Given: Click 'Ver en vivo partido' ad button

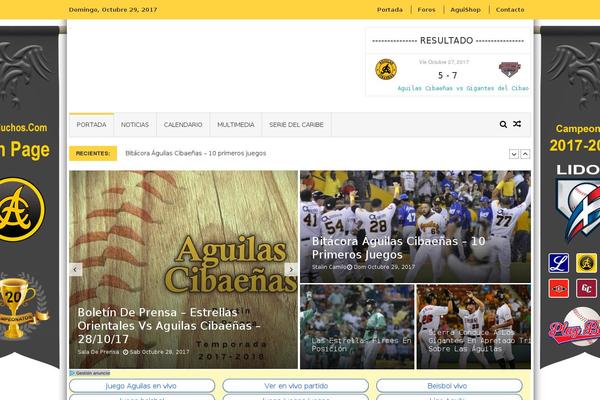Looking at the screenshot, I should pos(296,386).
